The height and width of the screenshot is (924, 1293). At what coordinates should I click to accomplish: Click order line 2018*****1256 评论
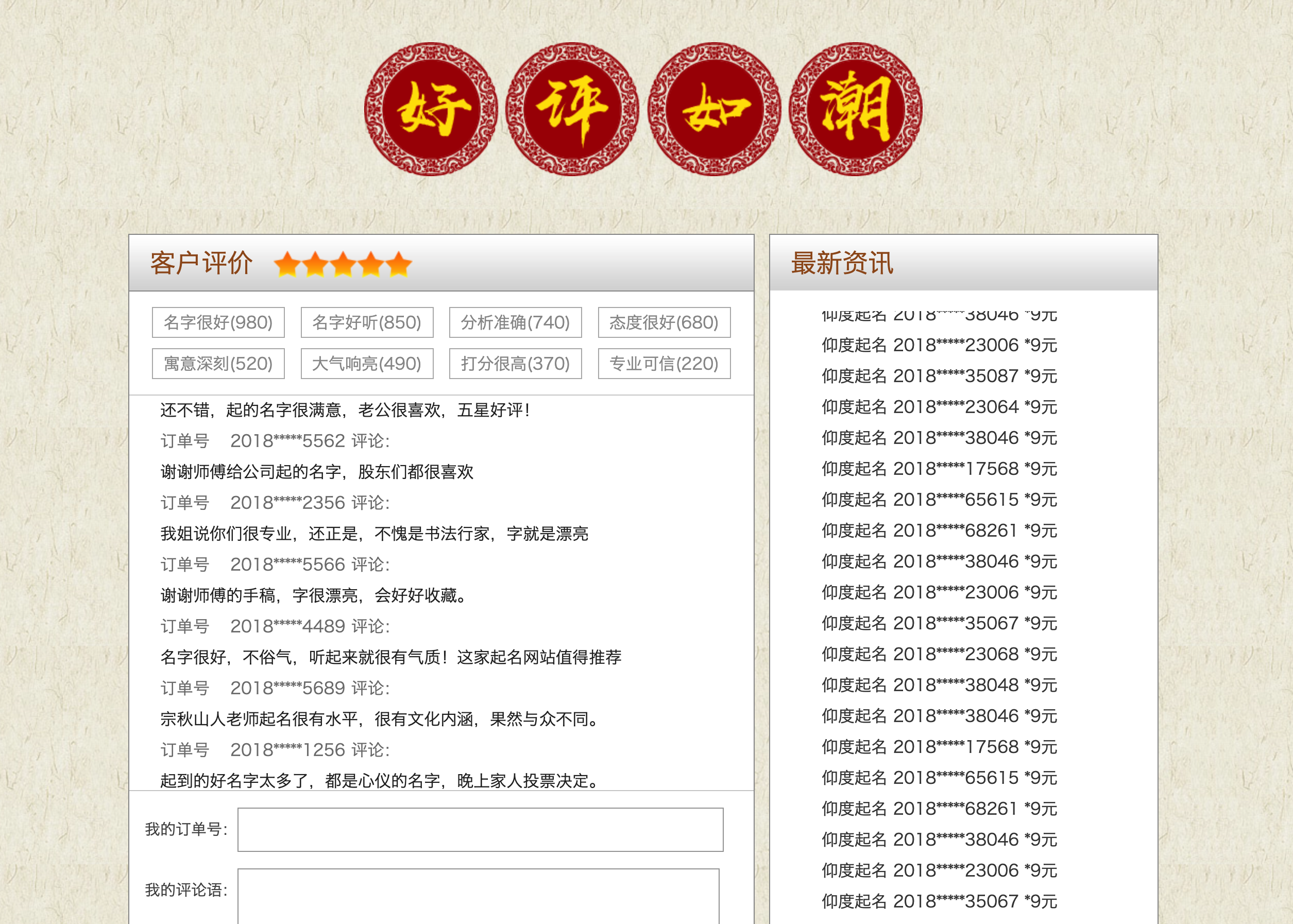(x=276, y=750)
